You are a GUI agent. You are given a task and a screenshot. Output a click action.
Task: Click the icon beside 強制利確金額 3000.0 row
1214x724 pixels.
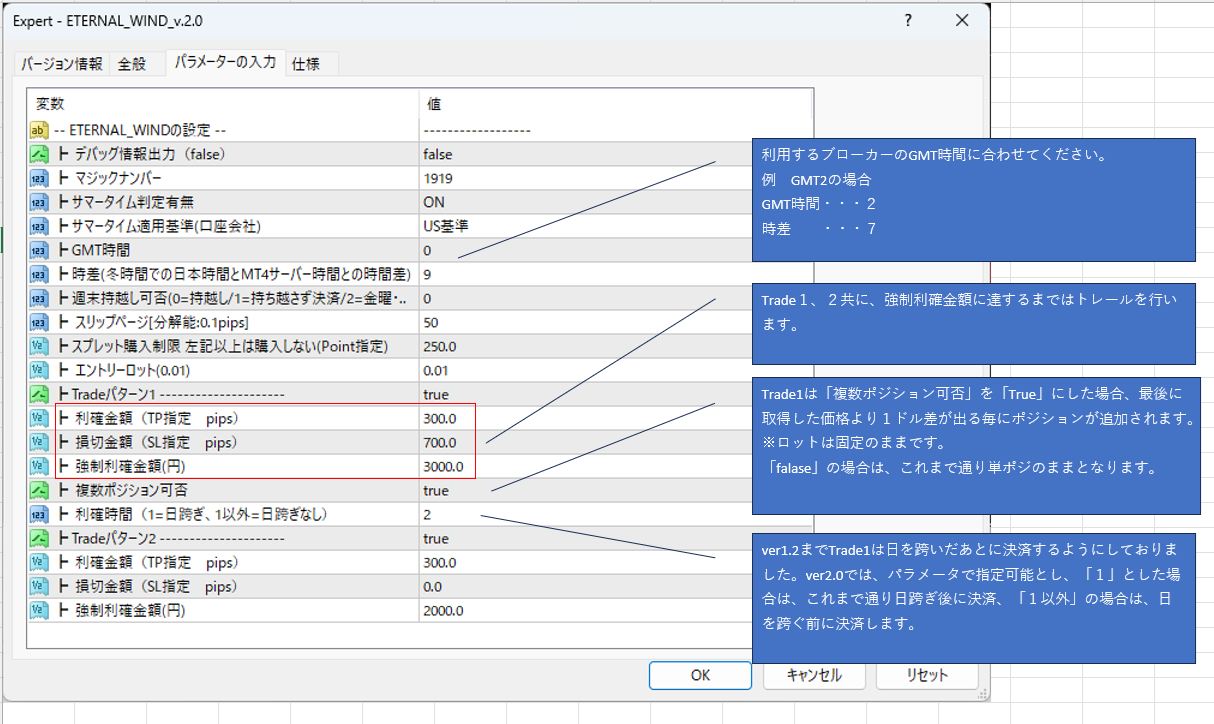pyautogui.click(x=39, y=466)
